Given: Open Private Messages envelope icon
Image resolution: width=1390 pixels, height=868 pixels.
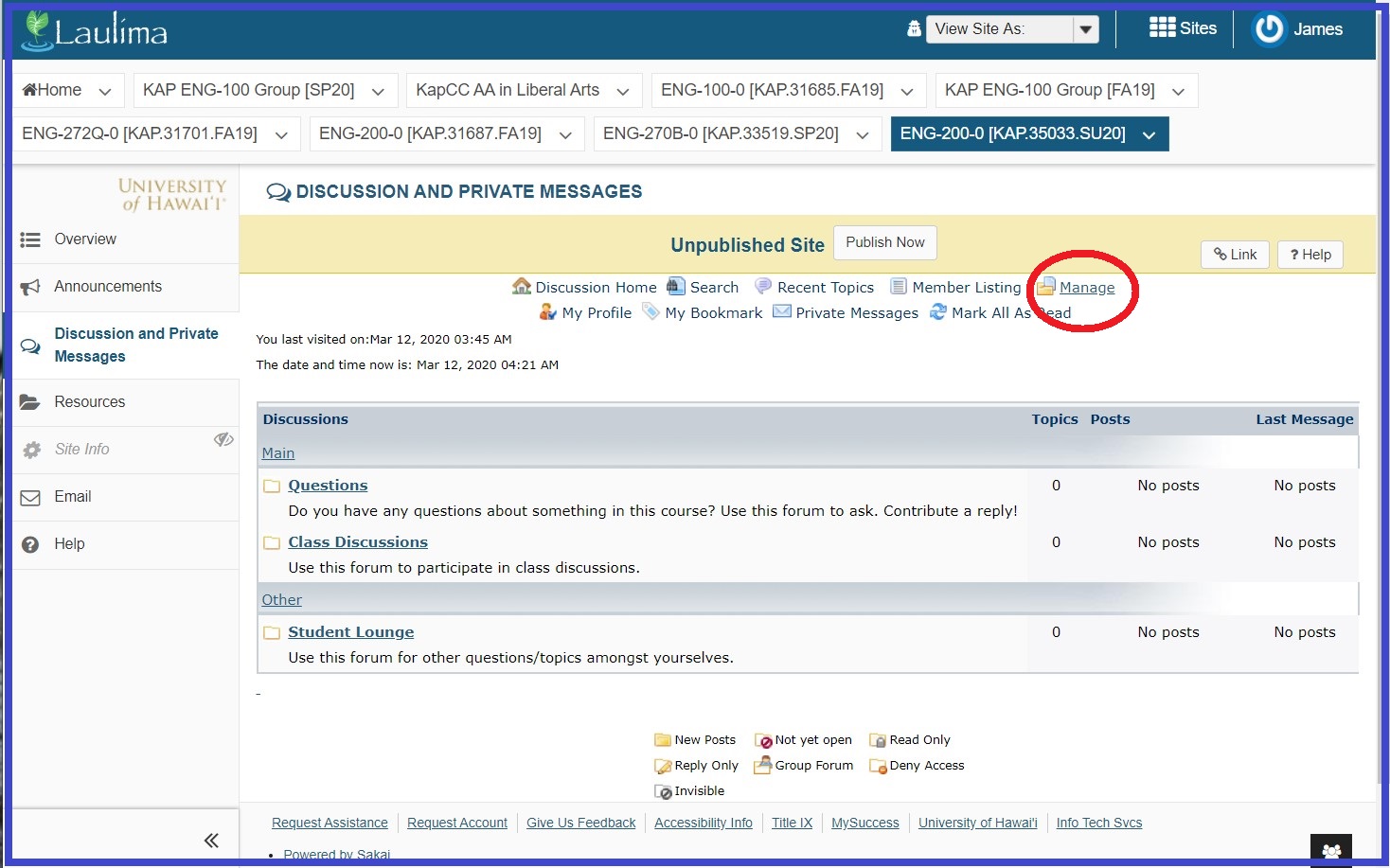Looking at the screenshot, I should pyautogui.click(x=781, y=312).
